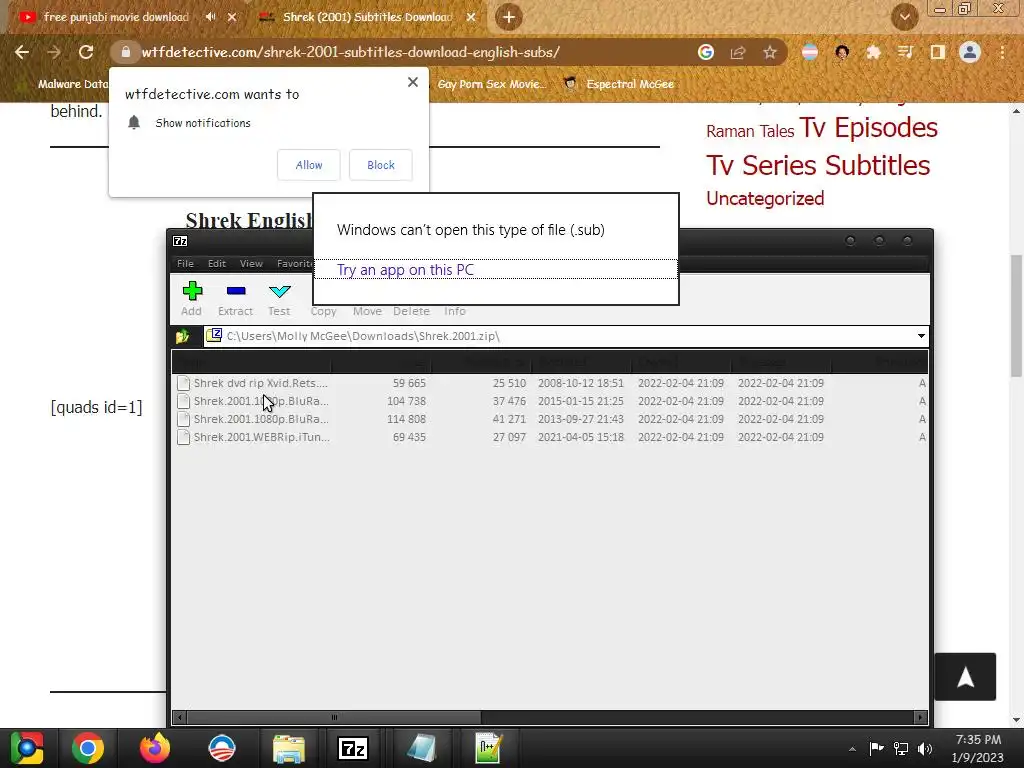Show hidden system tray icons
1024x768 pixels.
[852, 749]
